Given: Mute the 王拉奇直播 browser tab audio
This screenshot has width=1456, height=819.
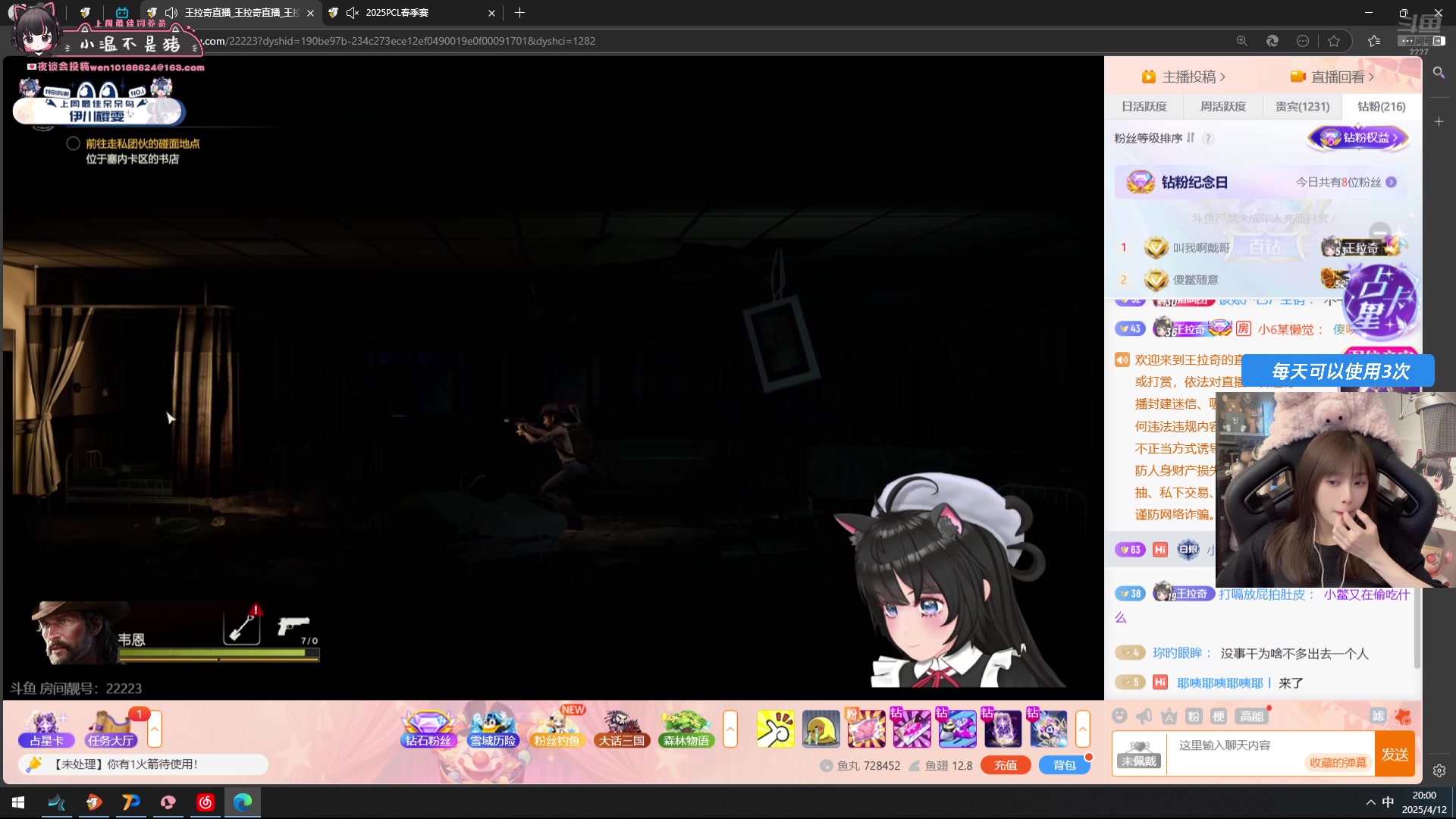Looking at the screenshot, I should click(x=171, y=13).
